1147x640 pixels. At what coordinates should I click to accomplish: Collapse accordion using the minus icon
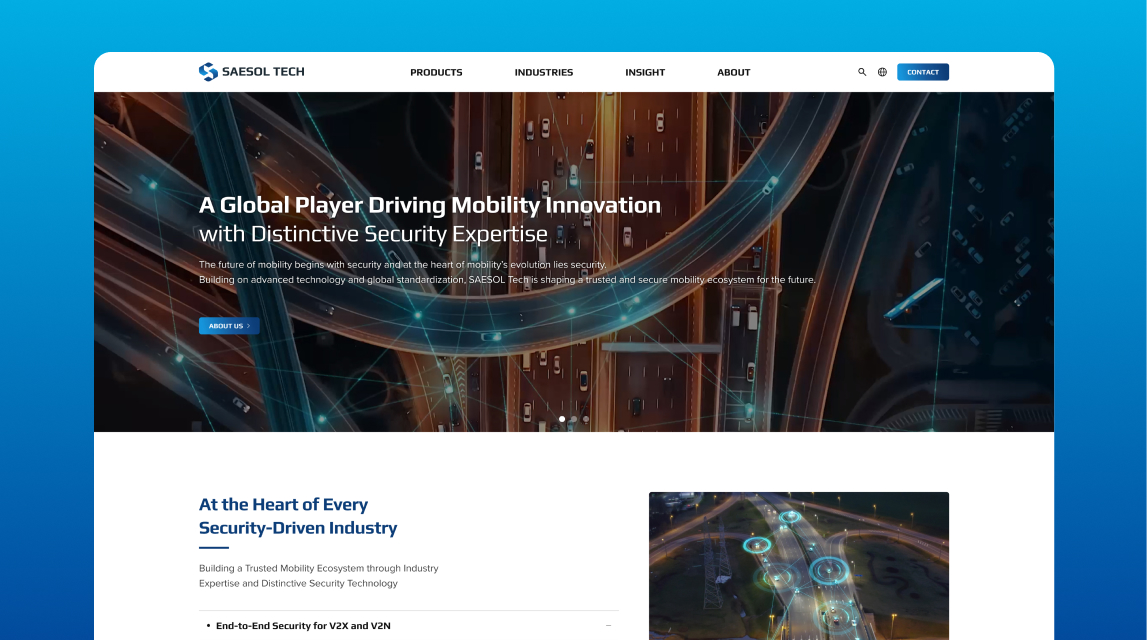(608, 626)
